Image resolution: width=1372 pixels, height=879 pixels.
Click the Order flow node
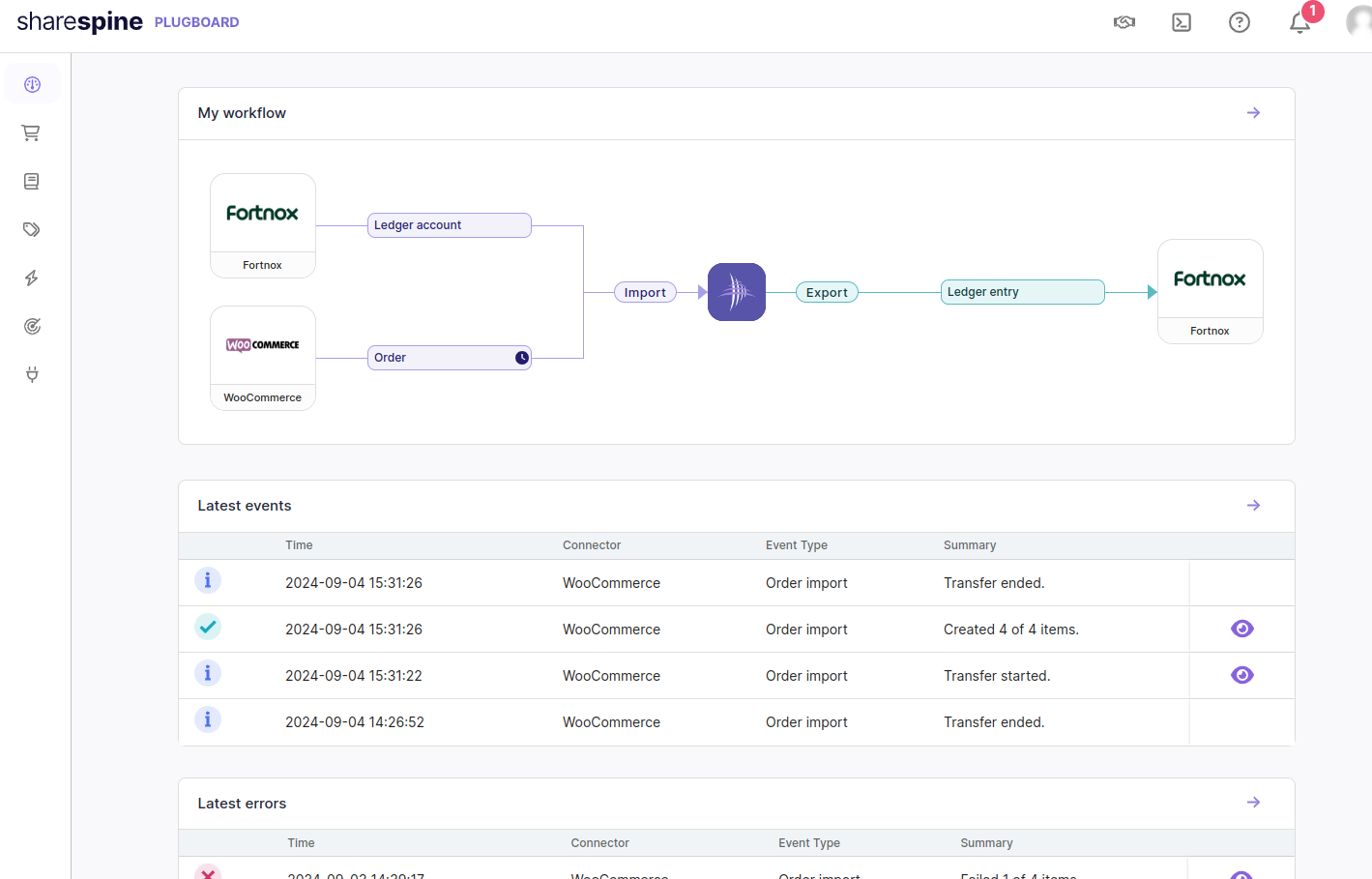point(450,358)
